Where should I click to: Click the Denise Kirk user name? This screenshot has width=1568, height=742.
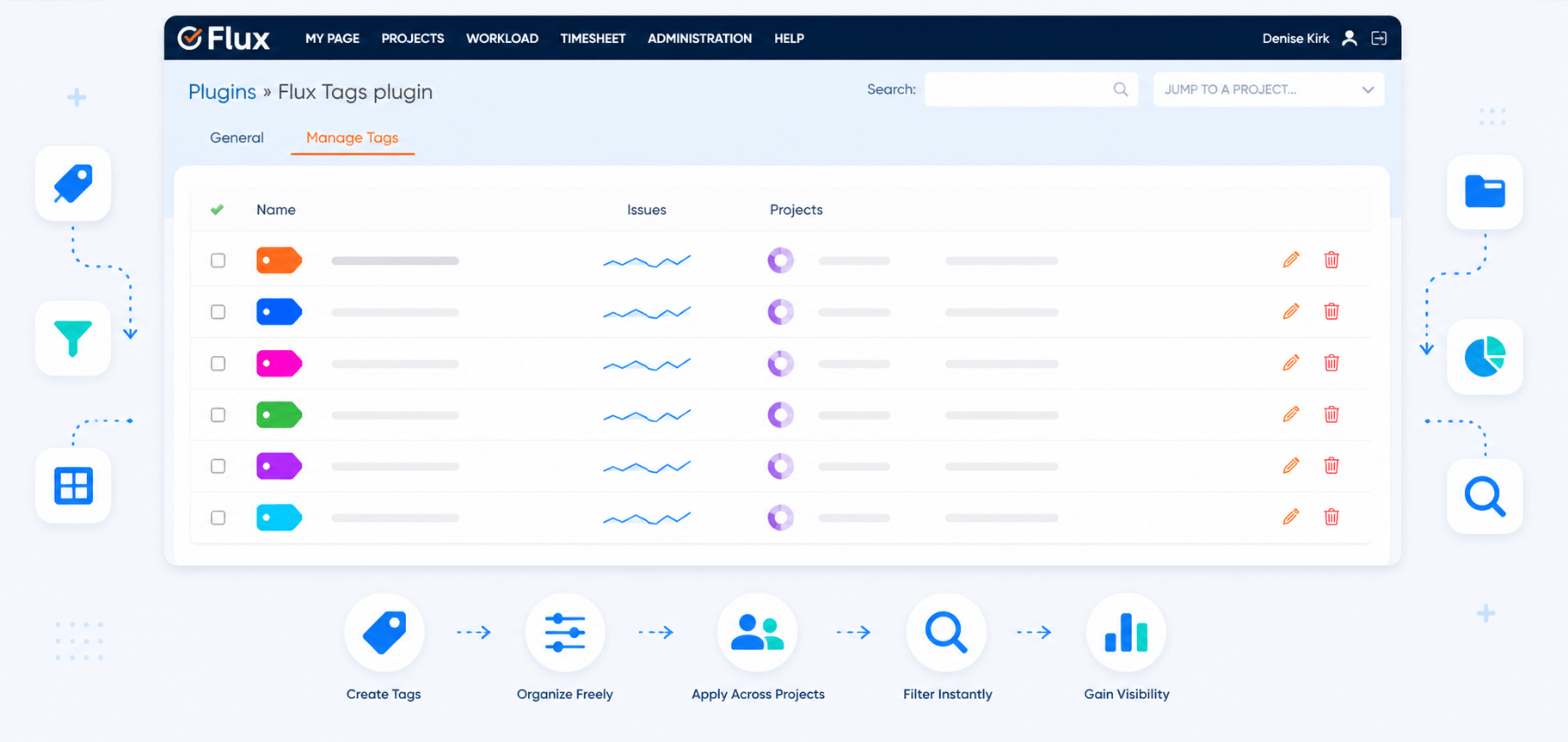click(x=1295, y=39)
